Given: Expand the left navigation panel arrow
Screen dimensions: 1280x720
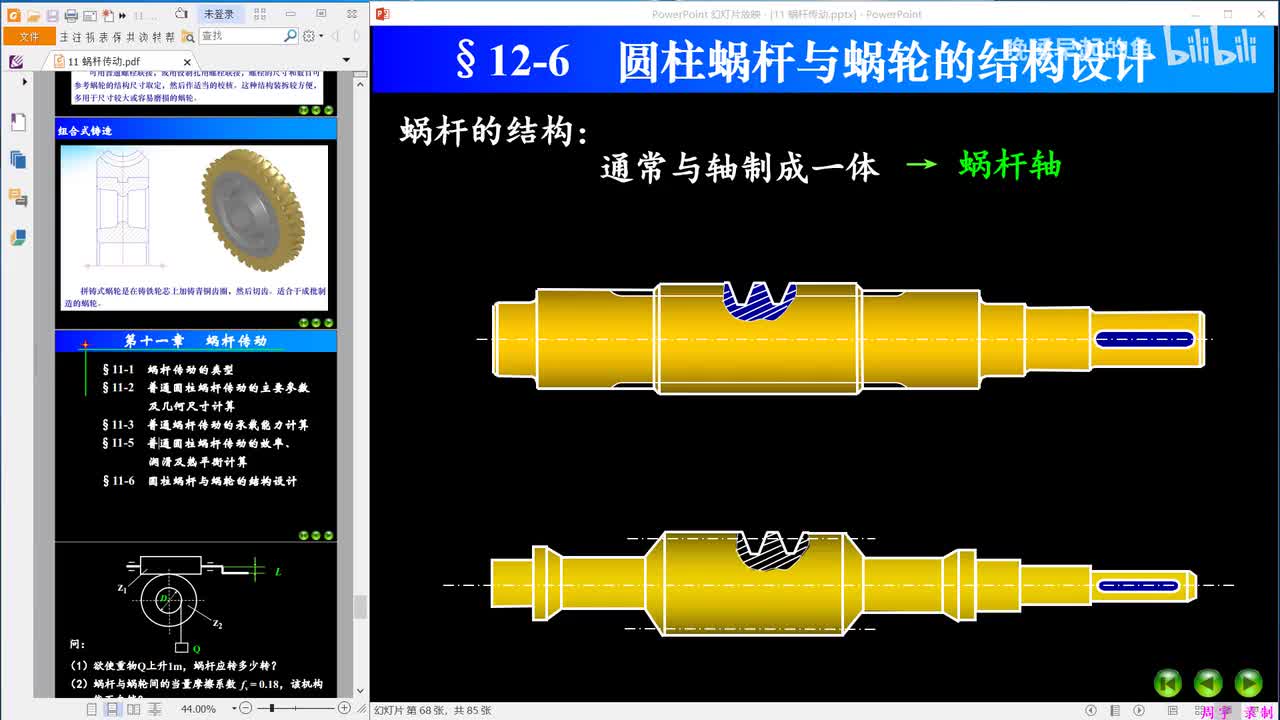Looking at the screenshot, I should click(24, 82).
